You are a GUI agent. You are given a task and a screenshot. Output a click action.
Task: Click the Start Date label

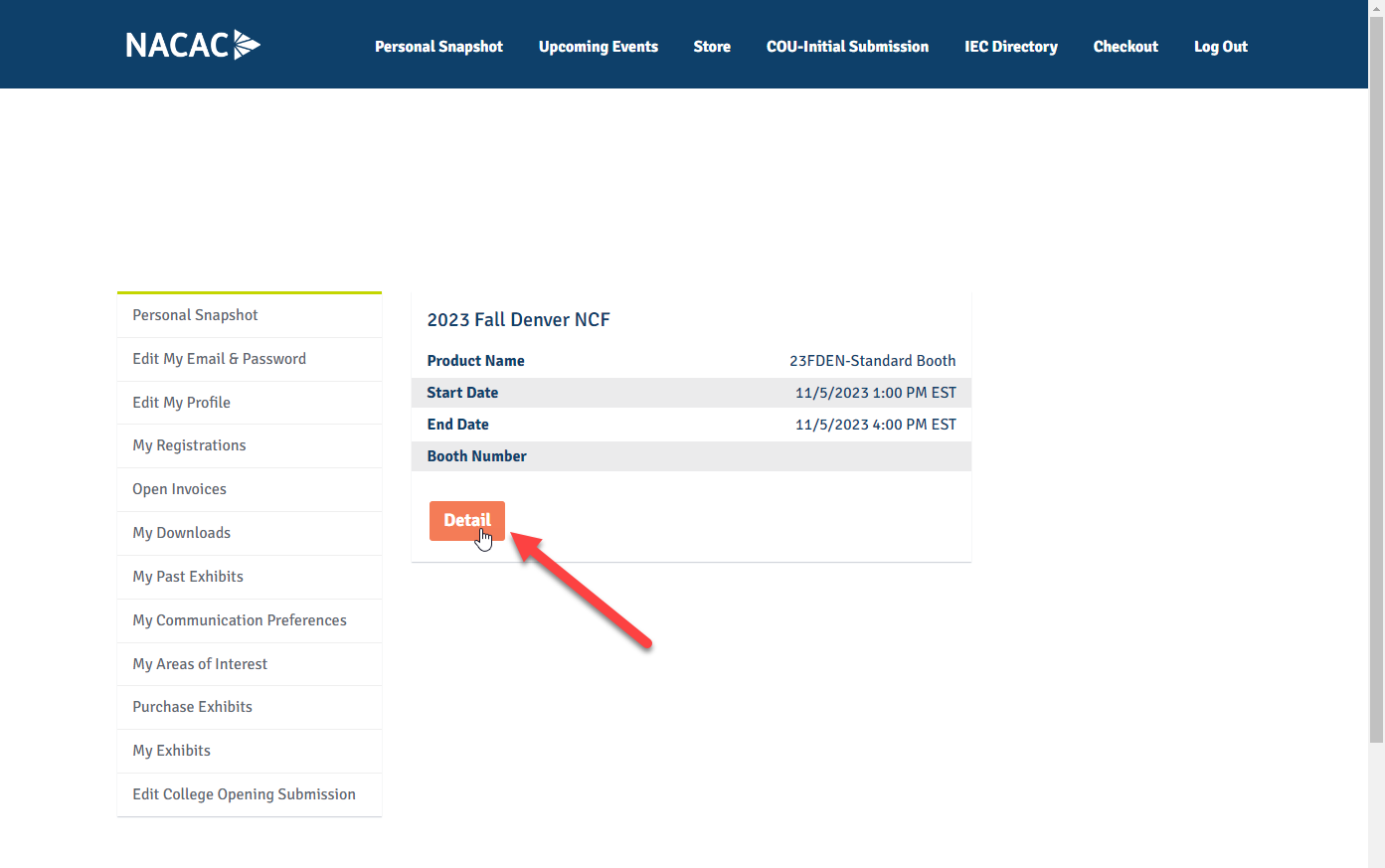tap(463, 393)
